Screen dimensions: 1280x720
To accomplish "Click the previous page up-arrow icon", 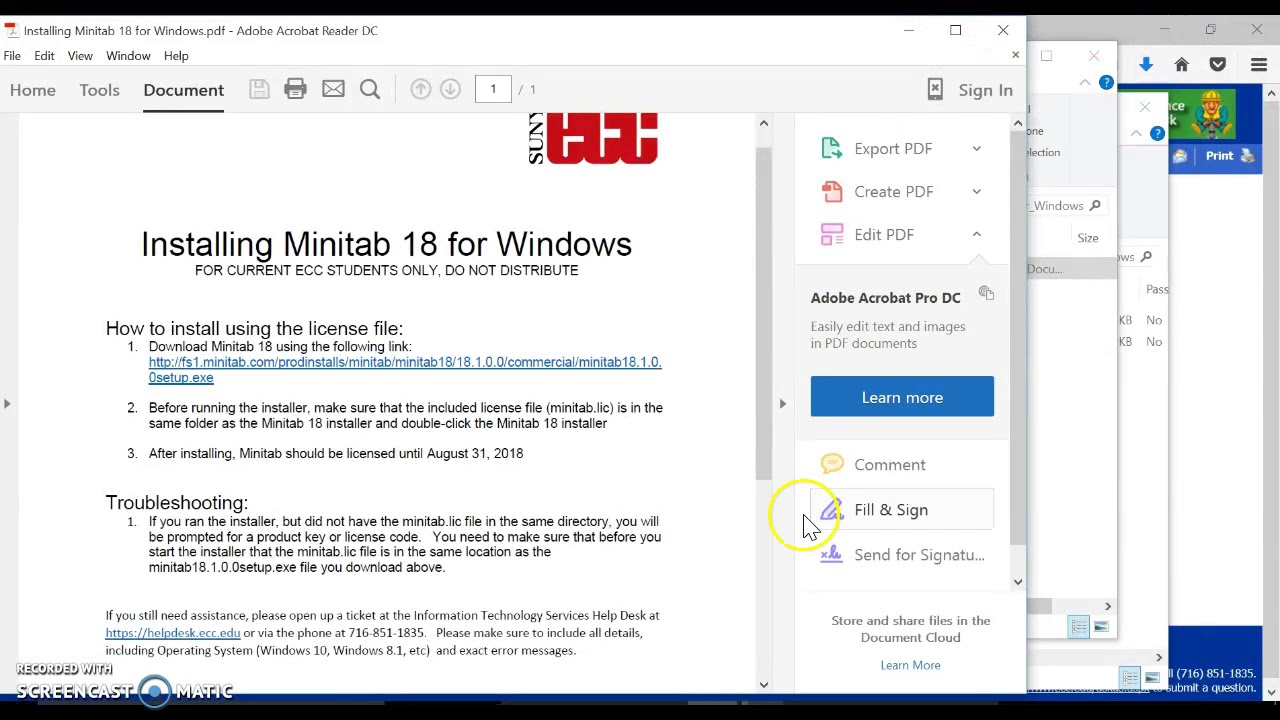I will click(x=421, y=90).
